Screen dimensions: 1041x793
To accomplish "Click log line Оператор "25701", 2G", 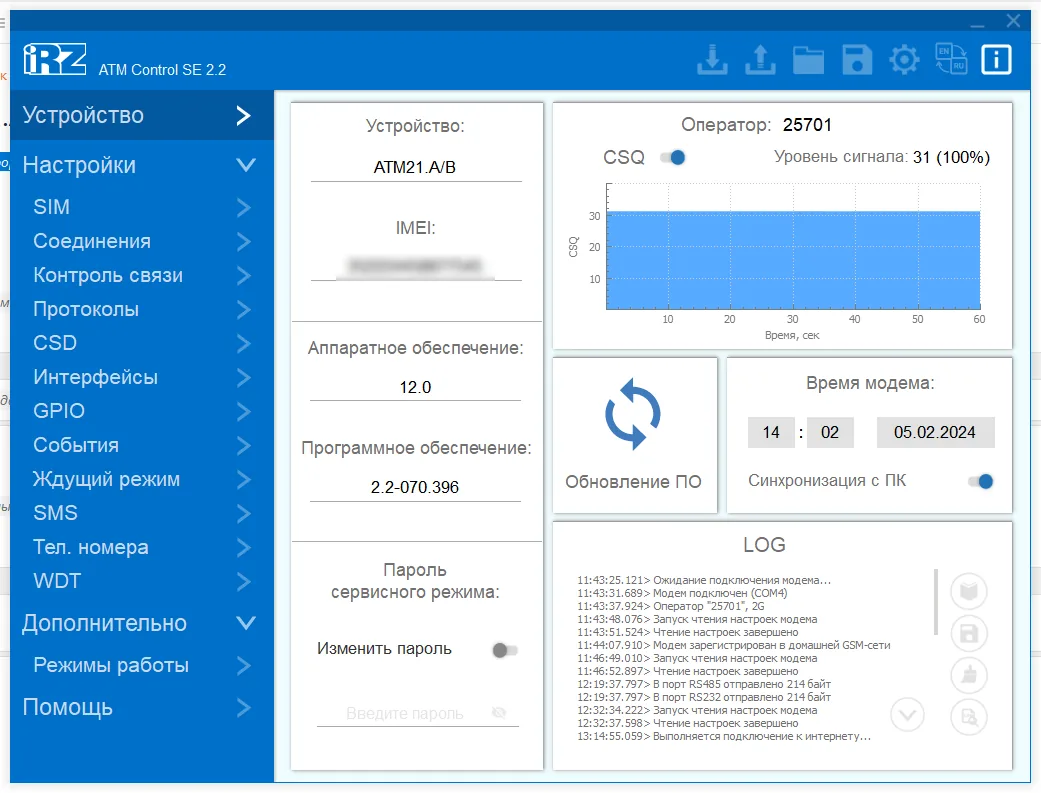I will pos(671,606).
